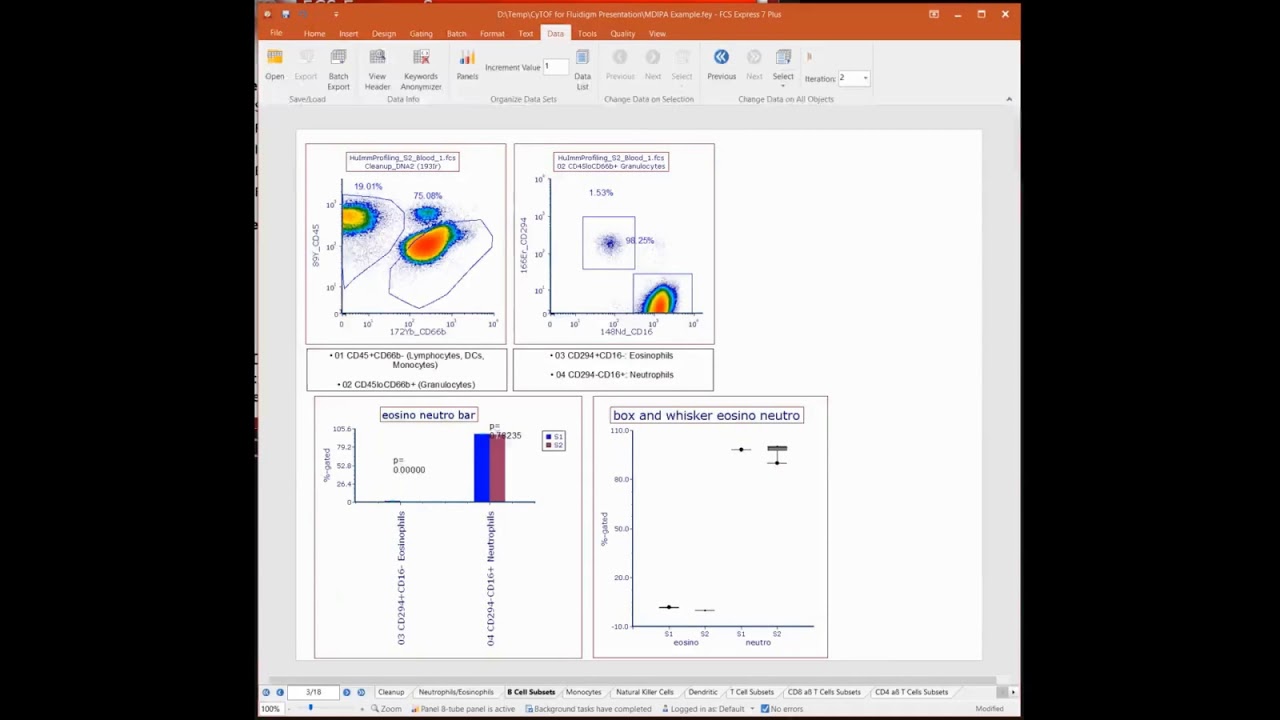
Task: Switch to the Tools ribbon tab
Action: (x=587, y=34)
